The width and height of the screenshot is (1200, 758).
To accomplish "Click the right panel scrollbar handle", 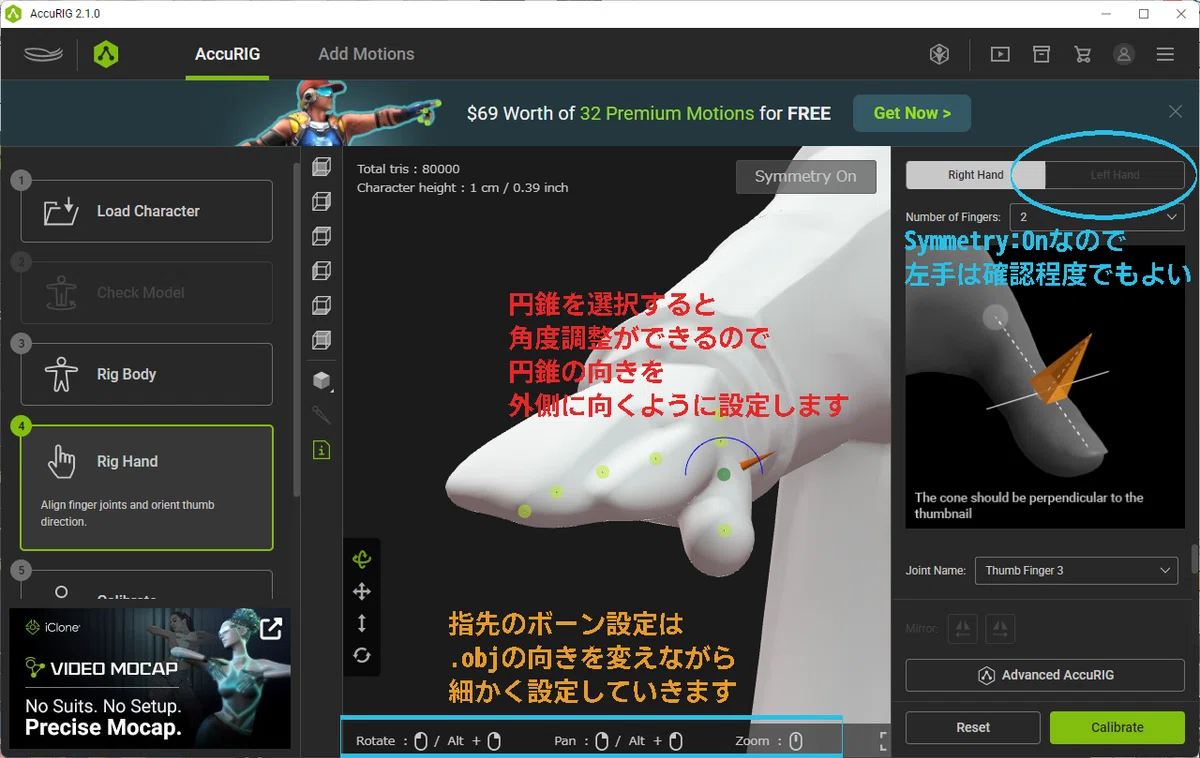I will tap(1193, 557).
